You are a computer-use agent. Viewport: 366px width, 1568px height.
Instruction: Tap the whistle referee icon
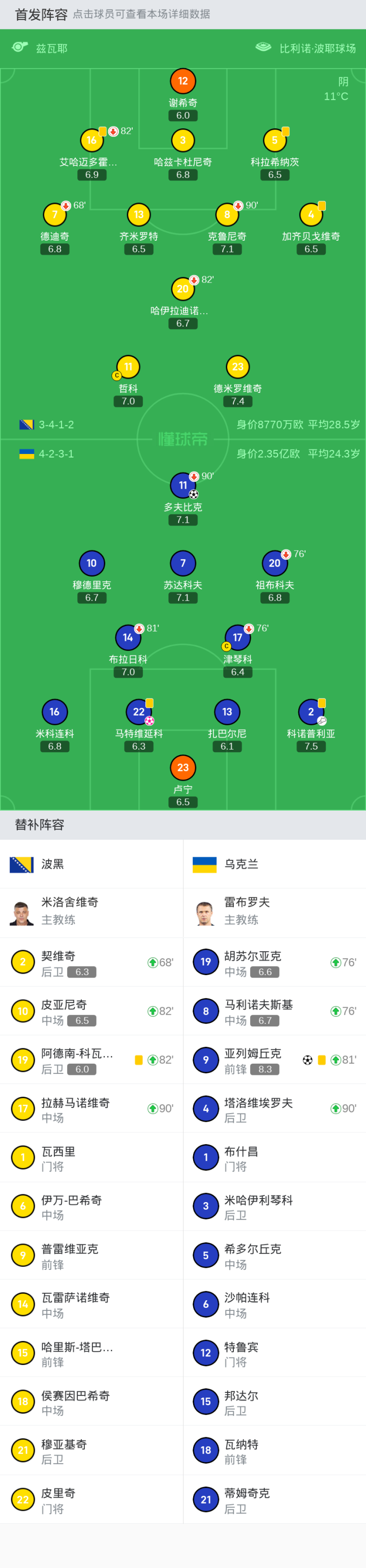(20, 47)
